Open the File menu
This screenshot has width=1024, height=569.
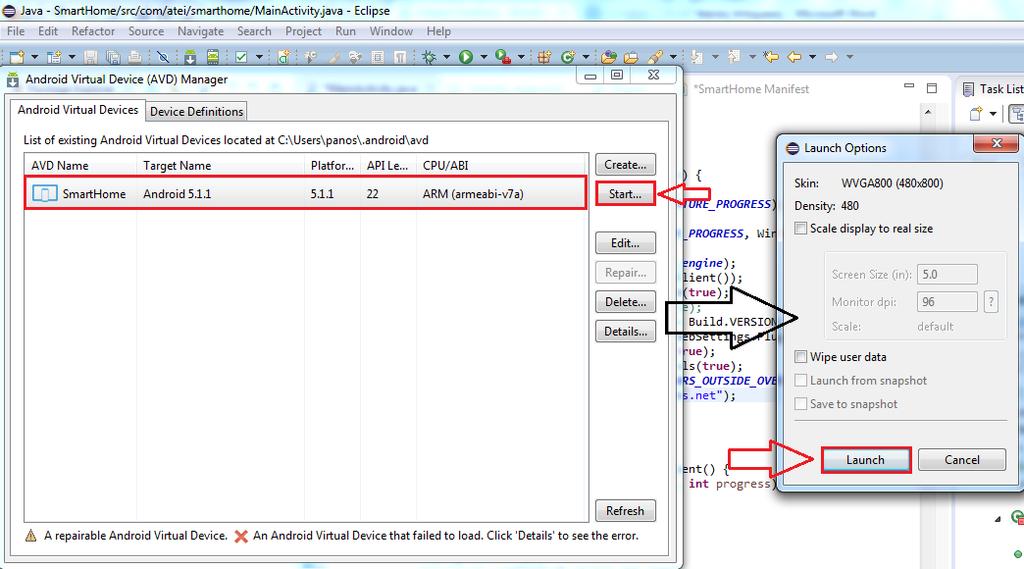(16, 31)
